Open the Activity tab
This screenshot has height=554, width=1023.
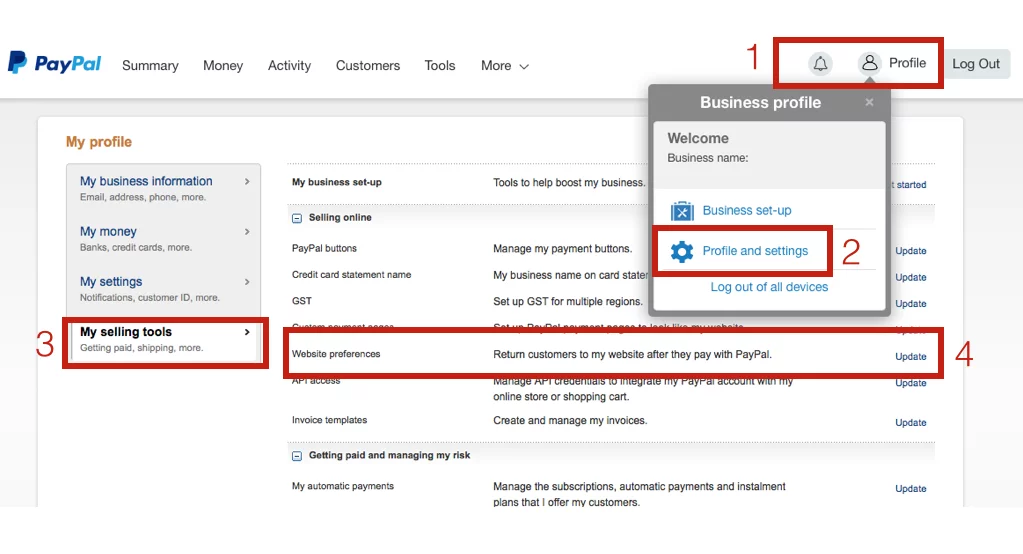pos(289,66)
